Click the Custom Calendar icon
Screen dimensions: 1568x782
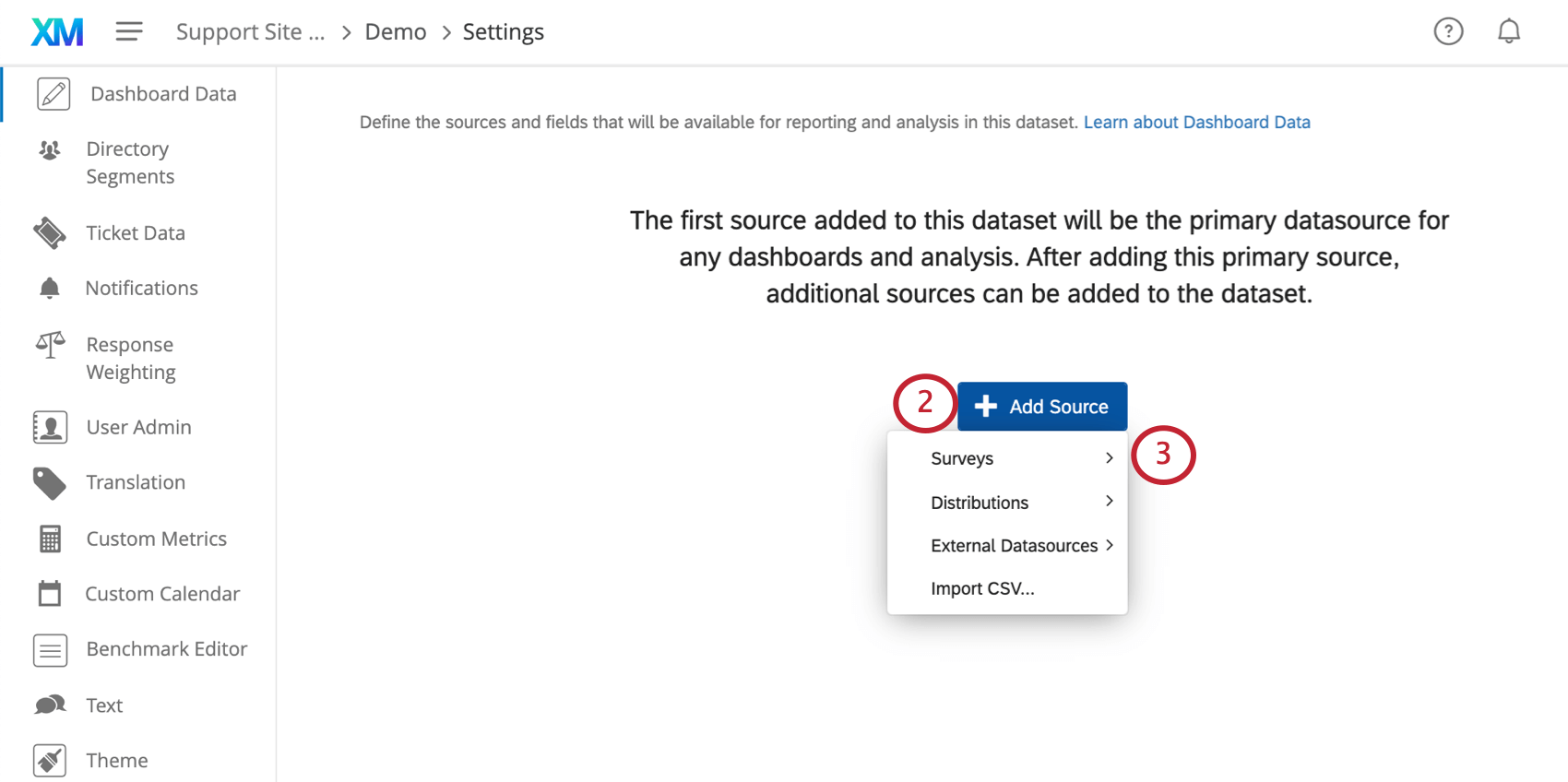tap(50, 594)
